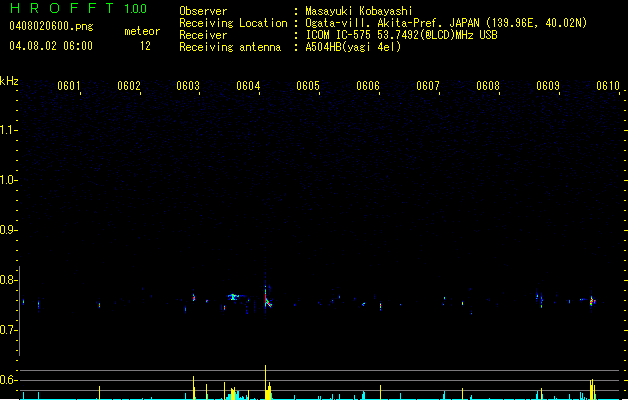Viewport: 629px width, 400px height.
Task: Click the kHz axis unit label
Action: [x=9, y=81]
